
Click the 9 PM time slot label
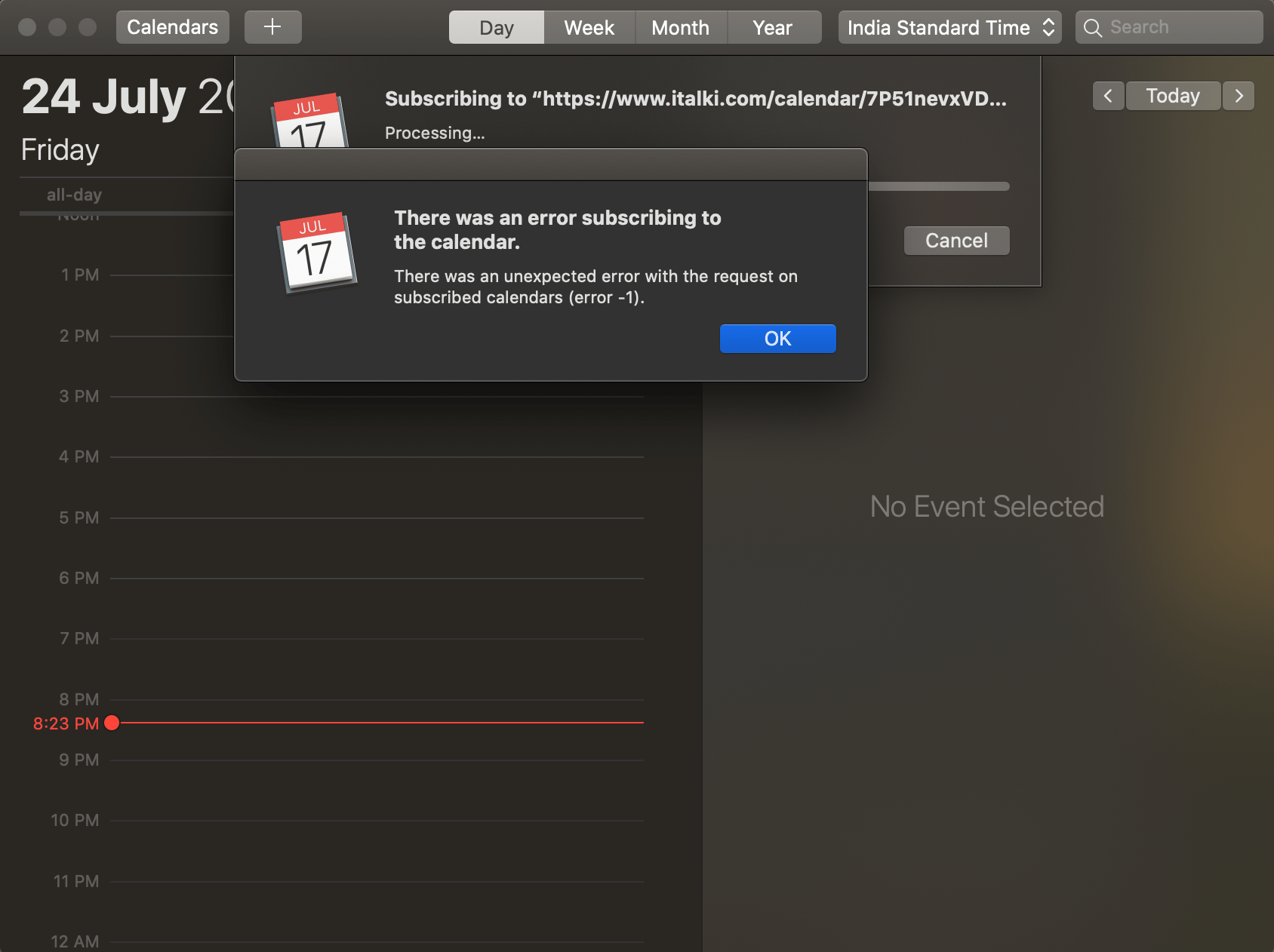pyautogui.click(x=79, y=760)
